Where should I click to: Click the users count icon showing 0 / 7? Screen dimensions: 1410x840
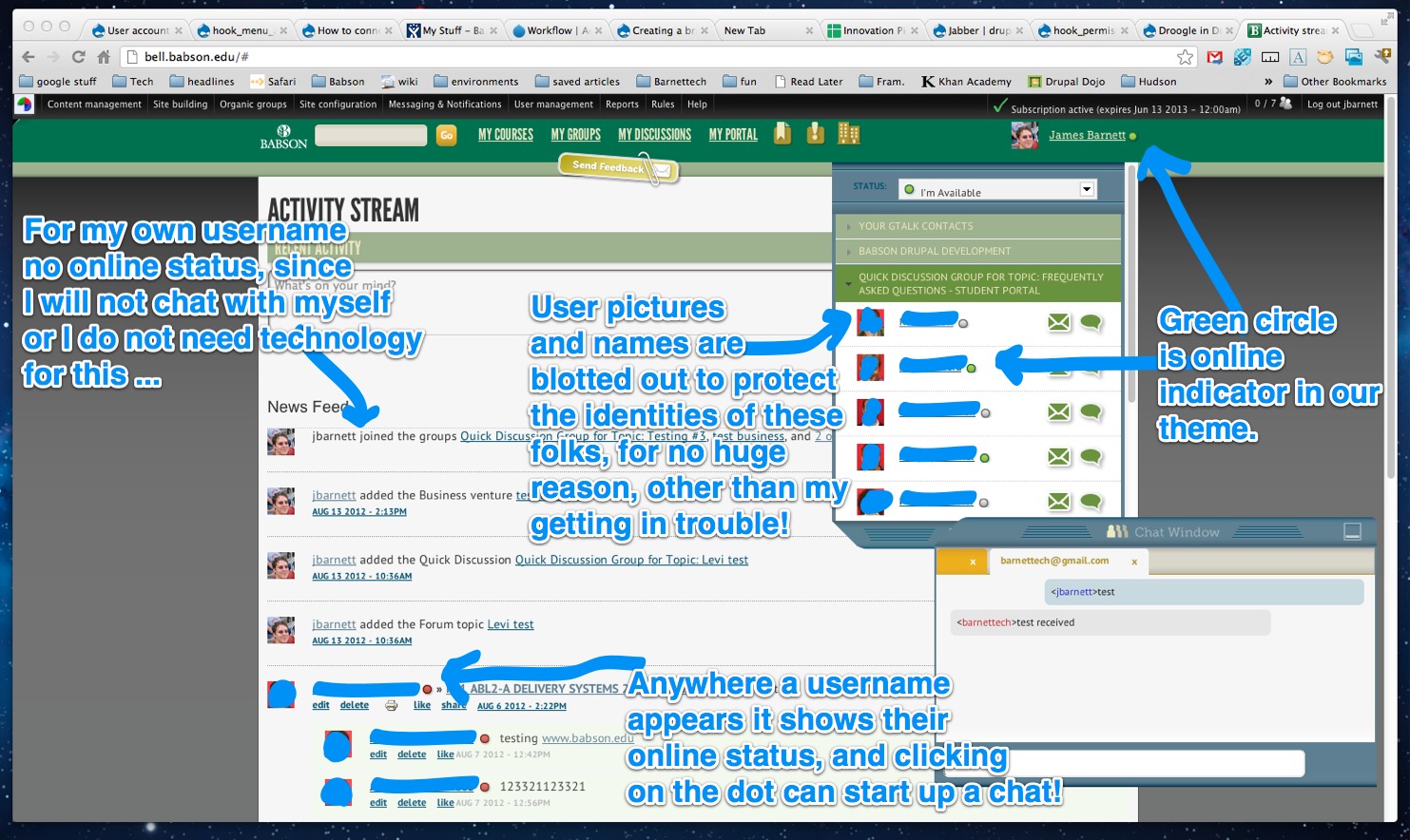coord(1286,104)
